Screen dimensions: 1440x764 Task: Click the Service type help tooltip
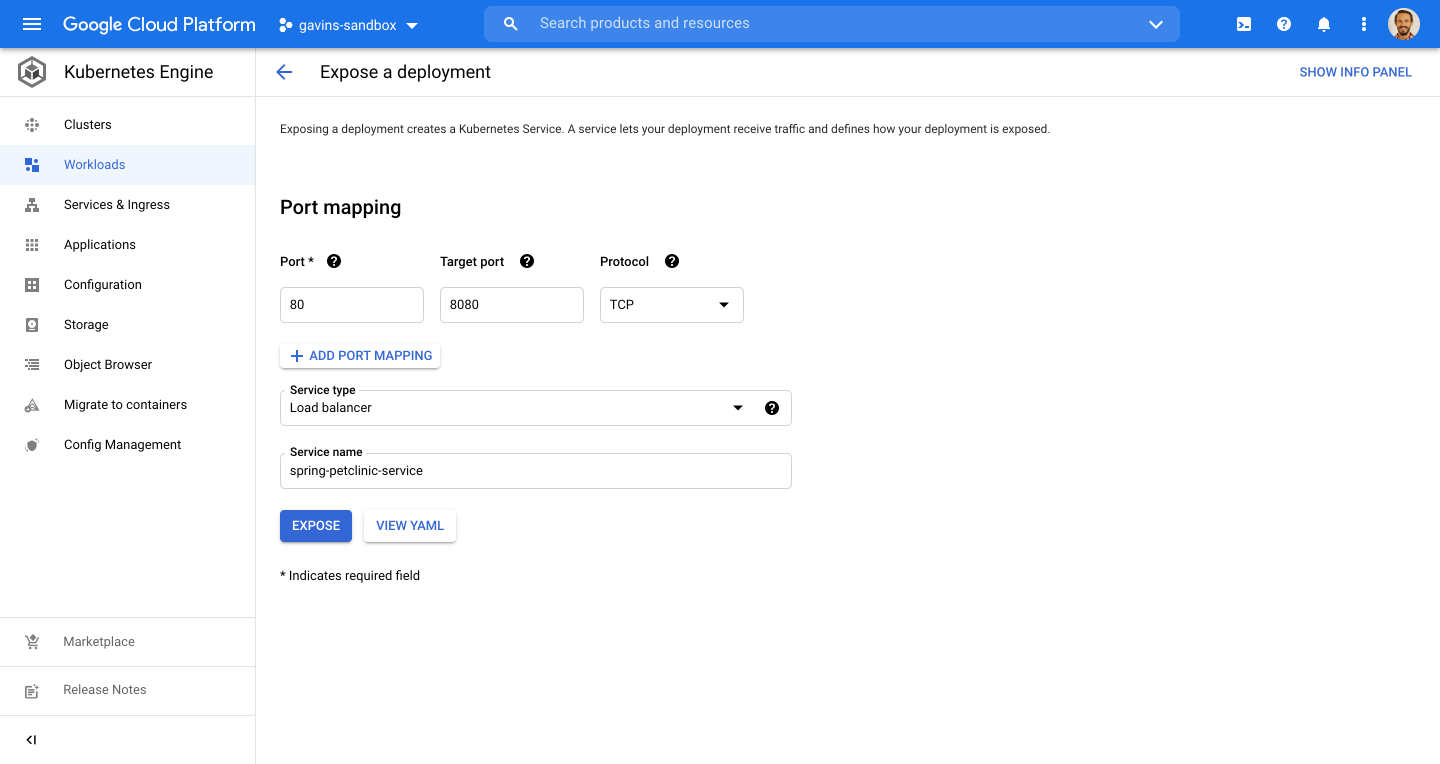(x=772, y=408)
